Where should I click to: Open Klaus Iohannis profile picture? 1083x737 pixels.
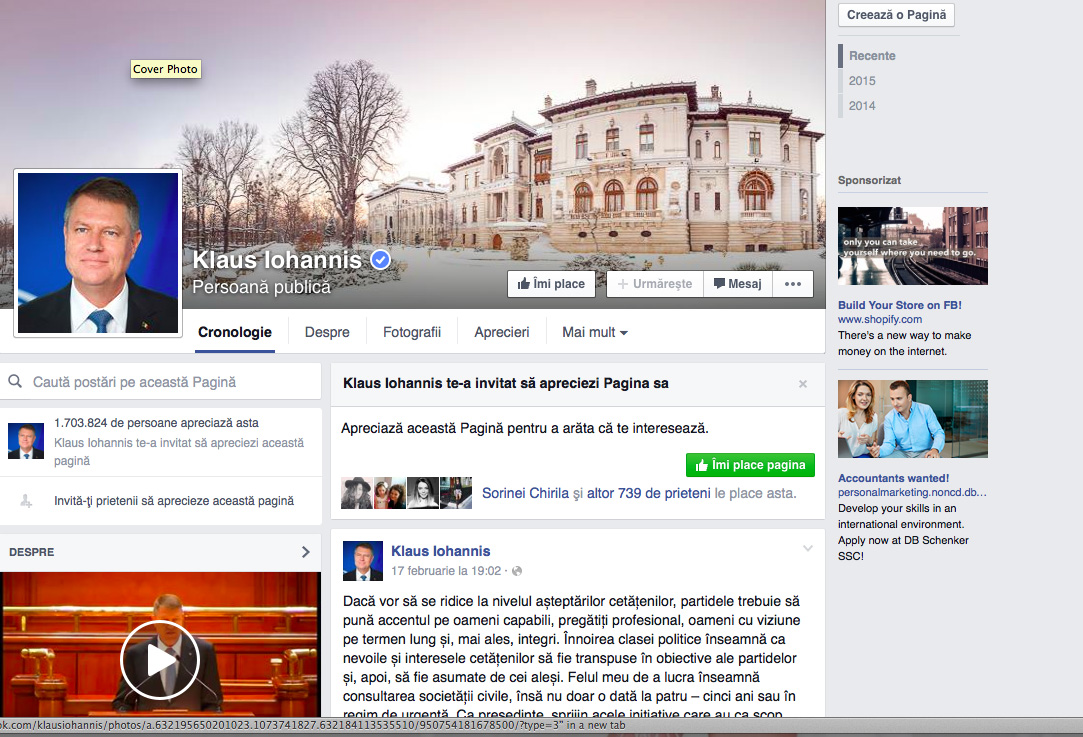[98, 253]
